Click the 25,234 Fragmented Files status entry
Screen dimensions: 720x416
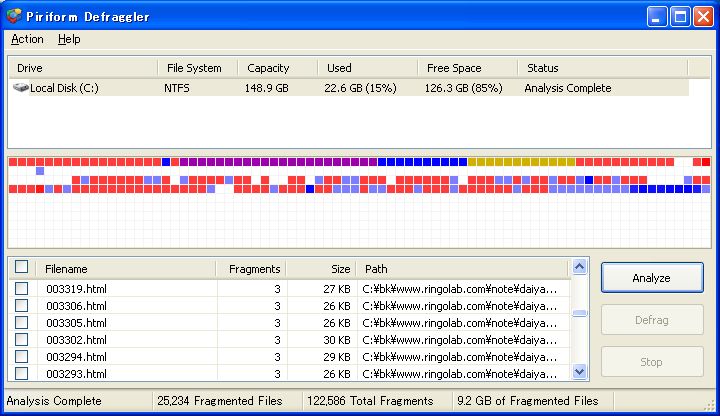[x=219, y=401]
